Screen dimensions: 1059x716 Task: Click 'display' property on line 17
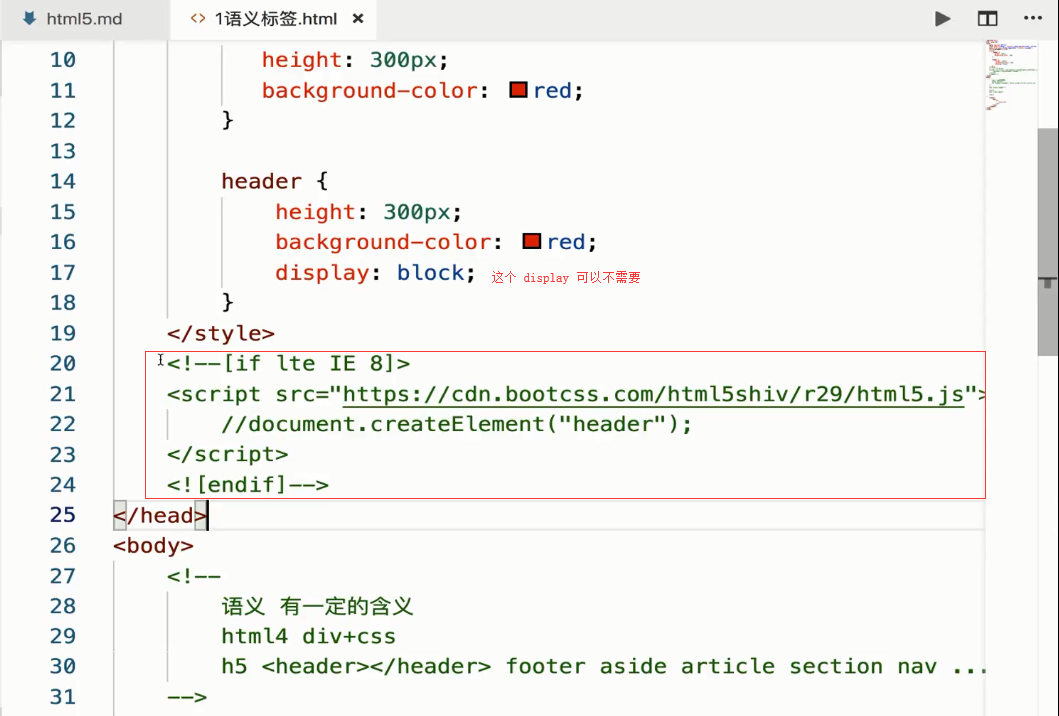pos(322,273)
